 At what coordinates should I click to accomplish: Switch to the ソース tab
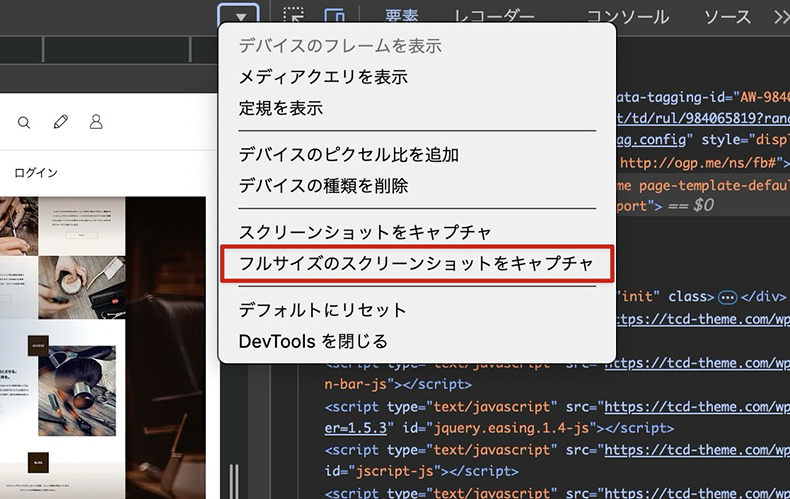(x=727, y=17)
